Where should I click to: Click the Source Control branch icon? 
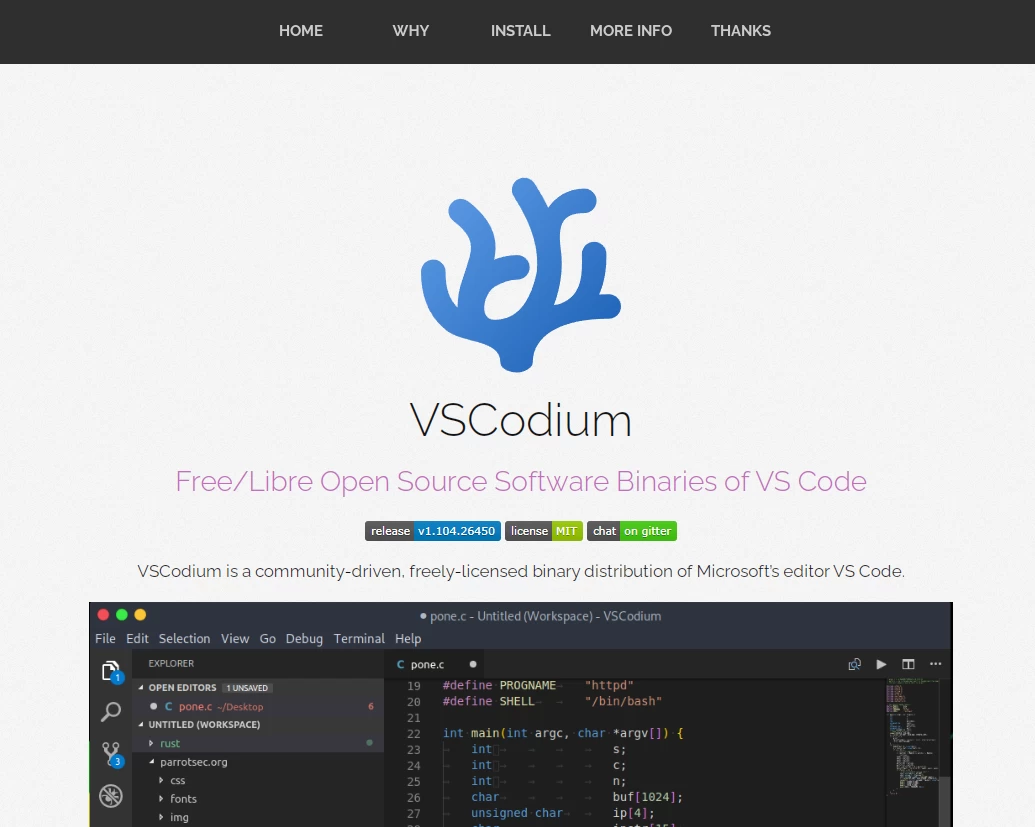coord(111,754)
